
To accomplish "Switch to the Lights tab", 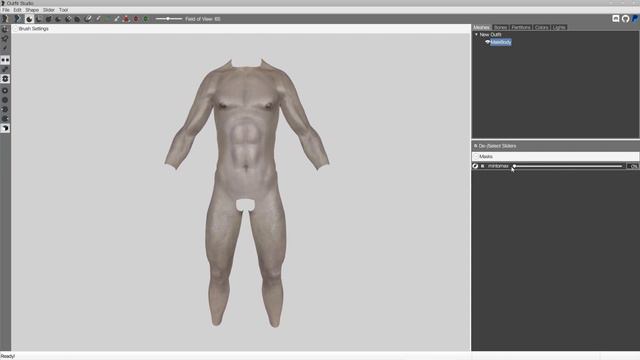I will tap(559, 27).
